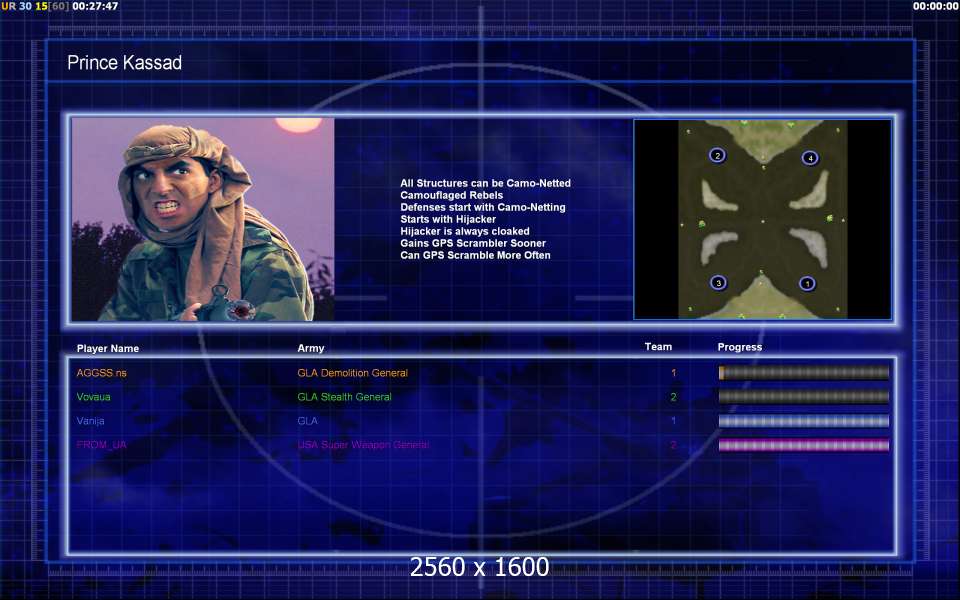The width and height of the screenshot is (960, 600).
Task: Click player name "FROM_UA"
Action: [102, 445]
